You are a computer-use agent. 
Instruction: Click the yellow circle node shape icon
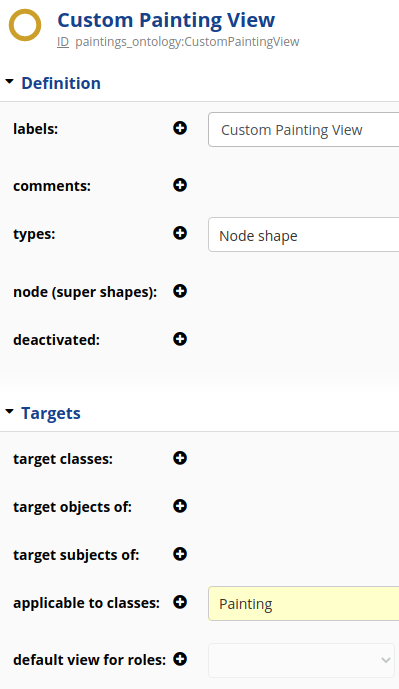pos(25,25)
